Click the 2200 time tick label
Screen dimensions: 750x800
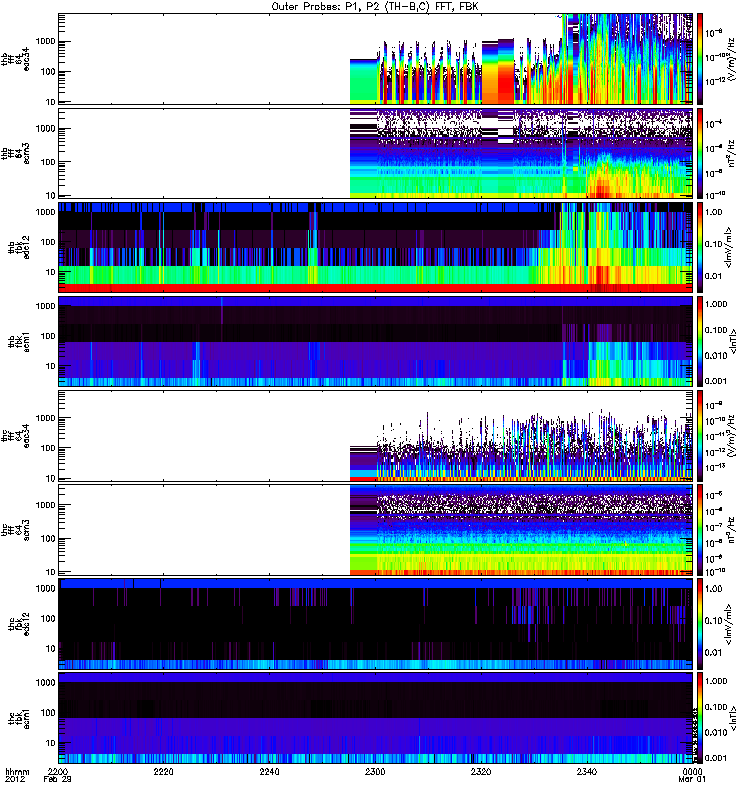click(x=59, y=773)
